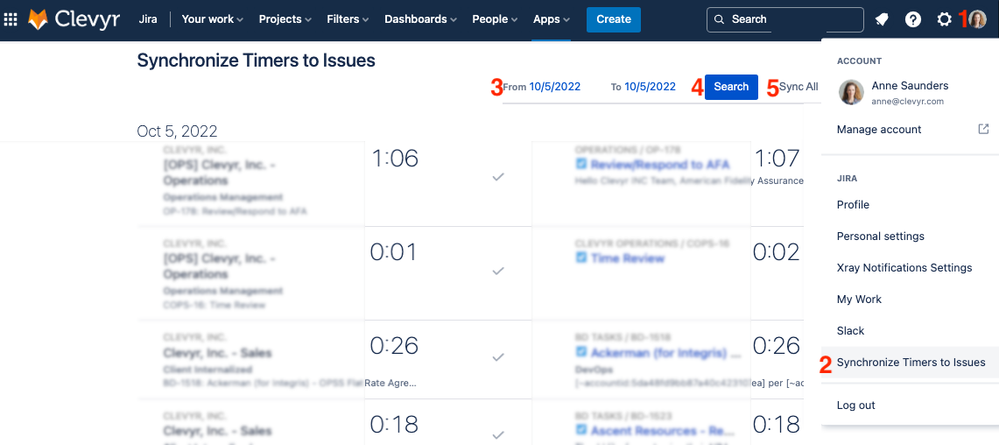This screenshot has height=445, width=999.
Task: Click Sync All
Action: click(799, 87)
